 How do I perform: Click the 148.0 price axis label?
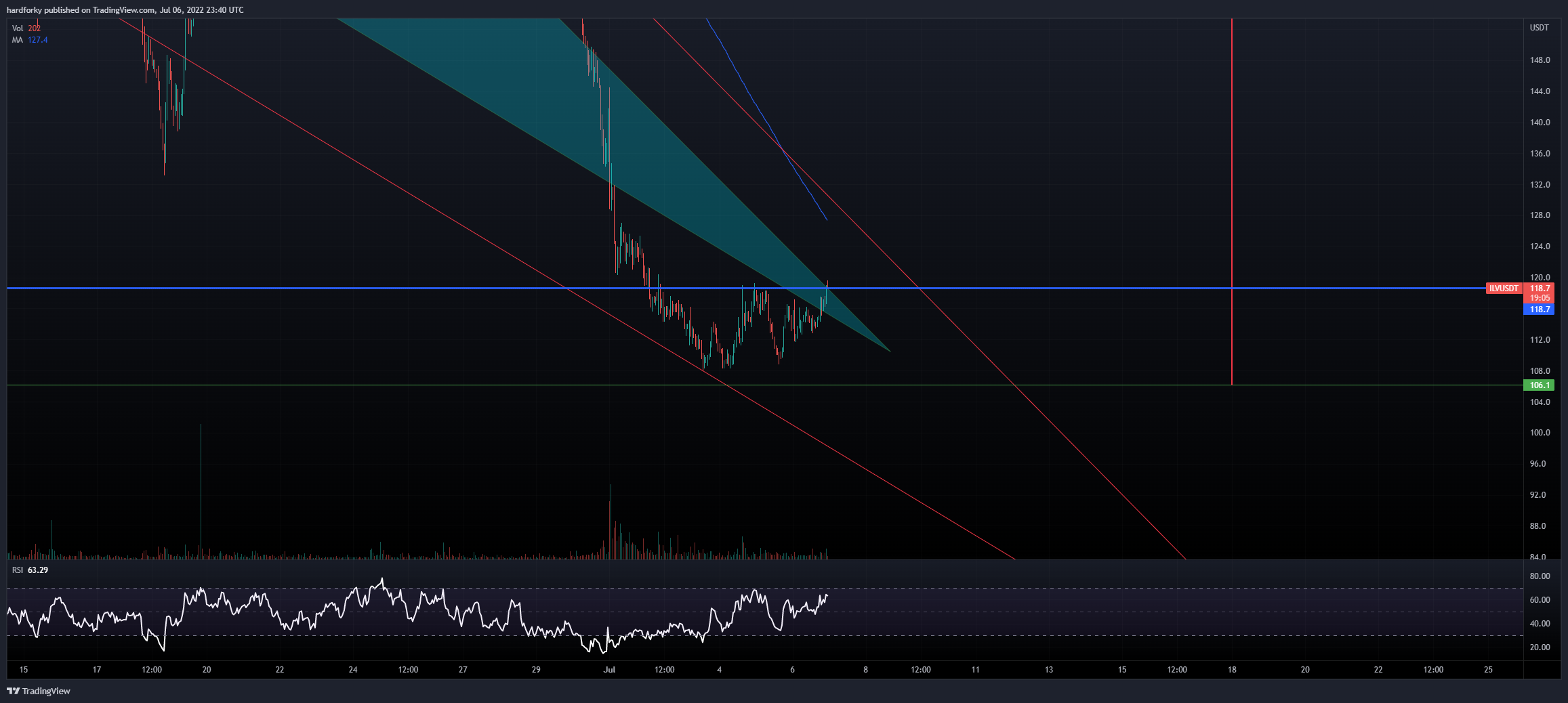tap(1540, 60)
